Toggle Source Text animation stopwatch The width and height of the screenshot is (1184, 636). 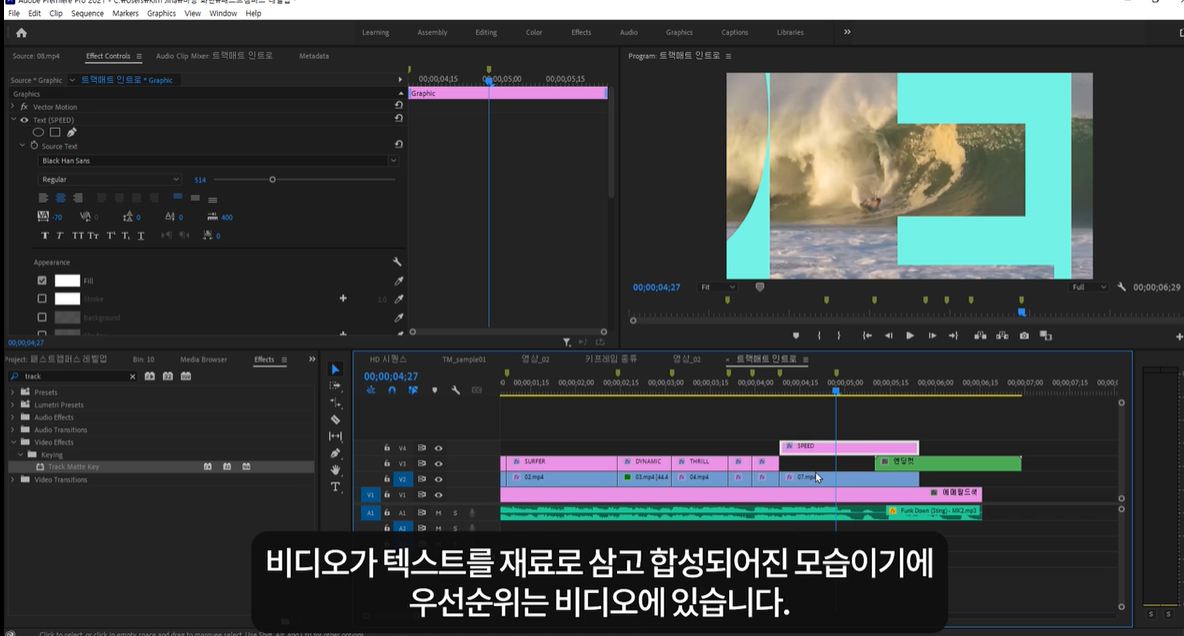pos(34,145)
